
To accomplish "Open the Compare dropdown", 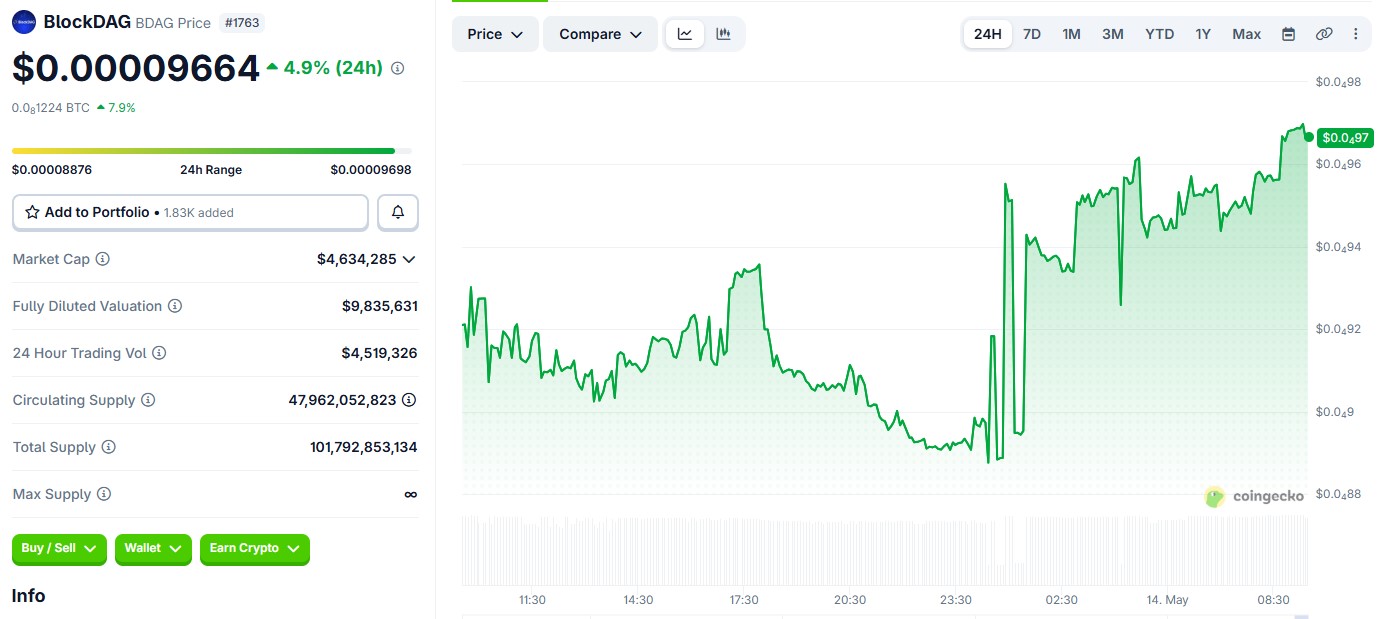I will pyautogui.click(x=600, y=34).
